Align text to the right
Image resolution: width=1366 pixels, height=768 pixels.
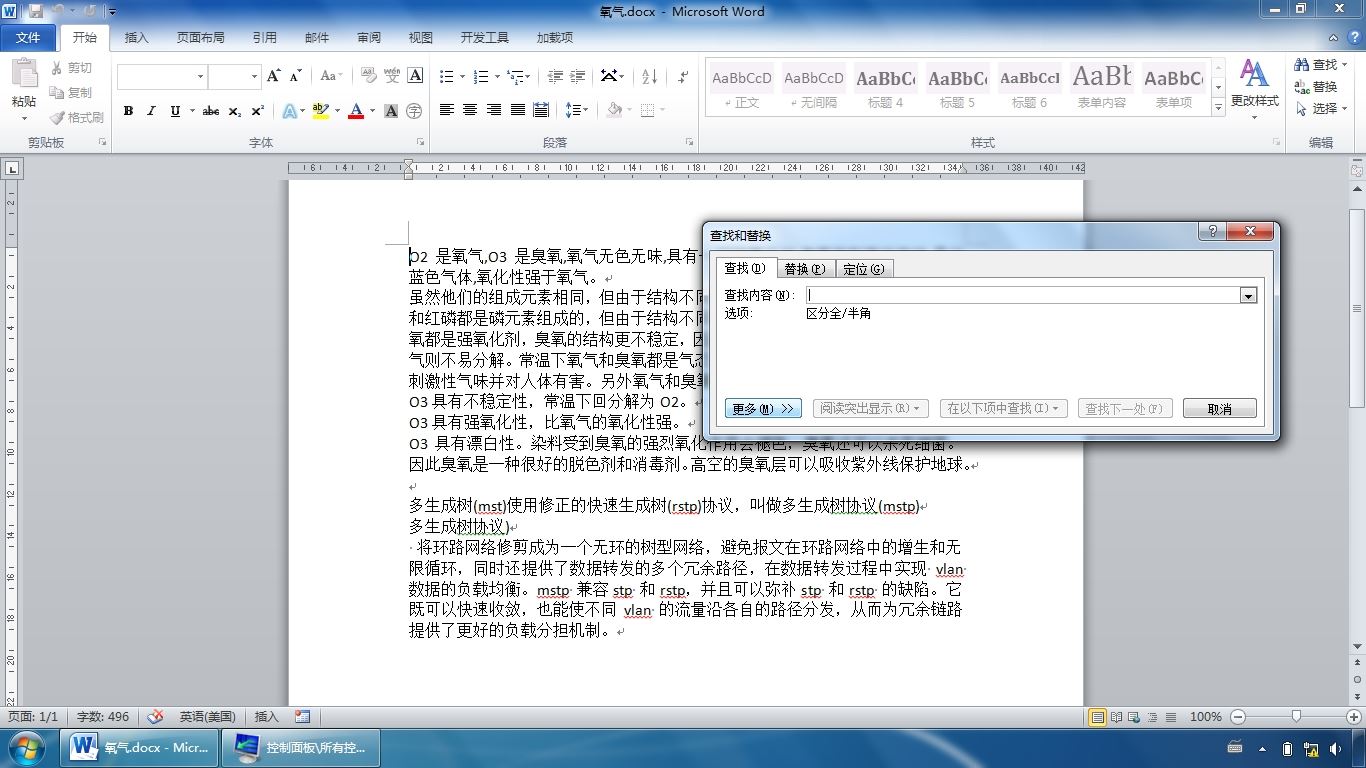[x=494, y=110]
